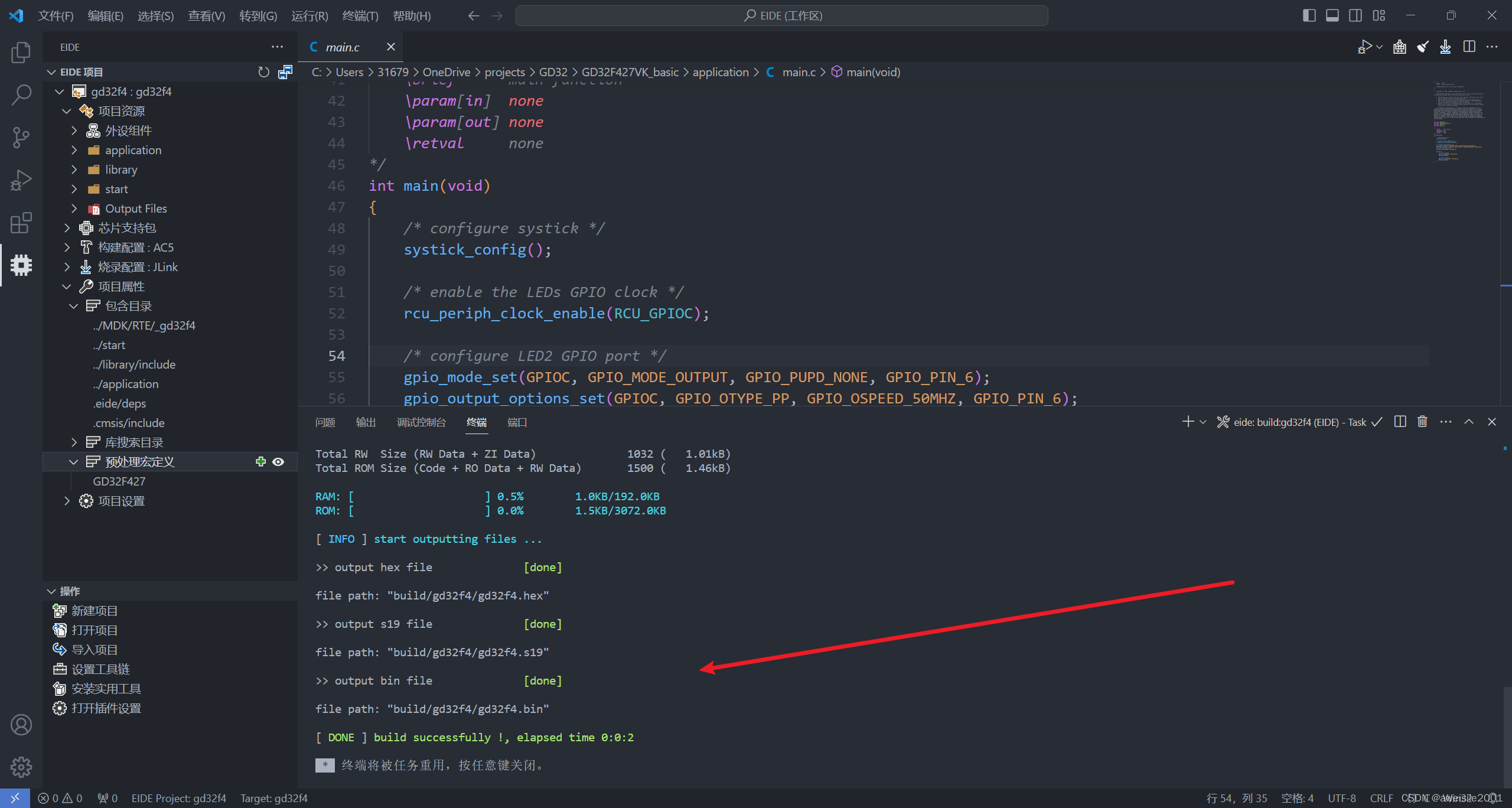Screen dimensions: 1512x808
Task: Toggle the eye icon on 预处理宏定义
Action: pos(278,462)
